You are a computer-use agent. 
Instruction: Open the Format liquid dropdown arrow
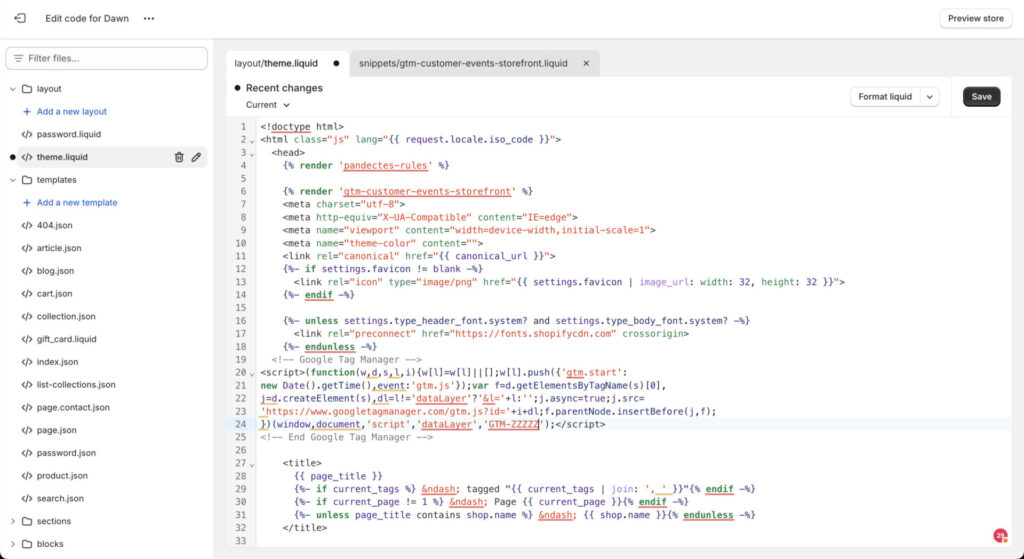[930, 97]
